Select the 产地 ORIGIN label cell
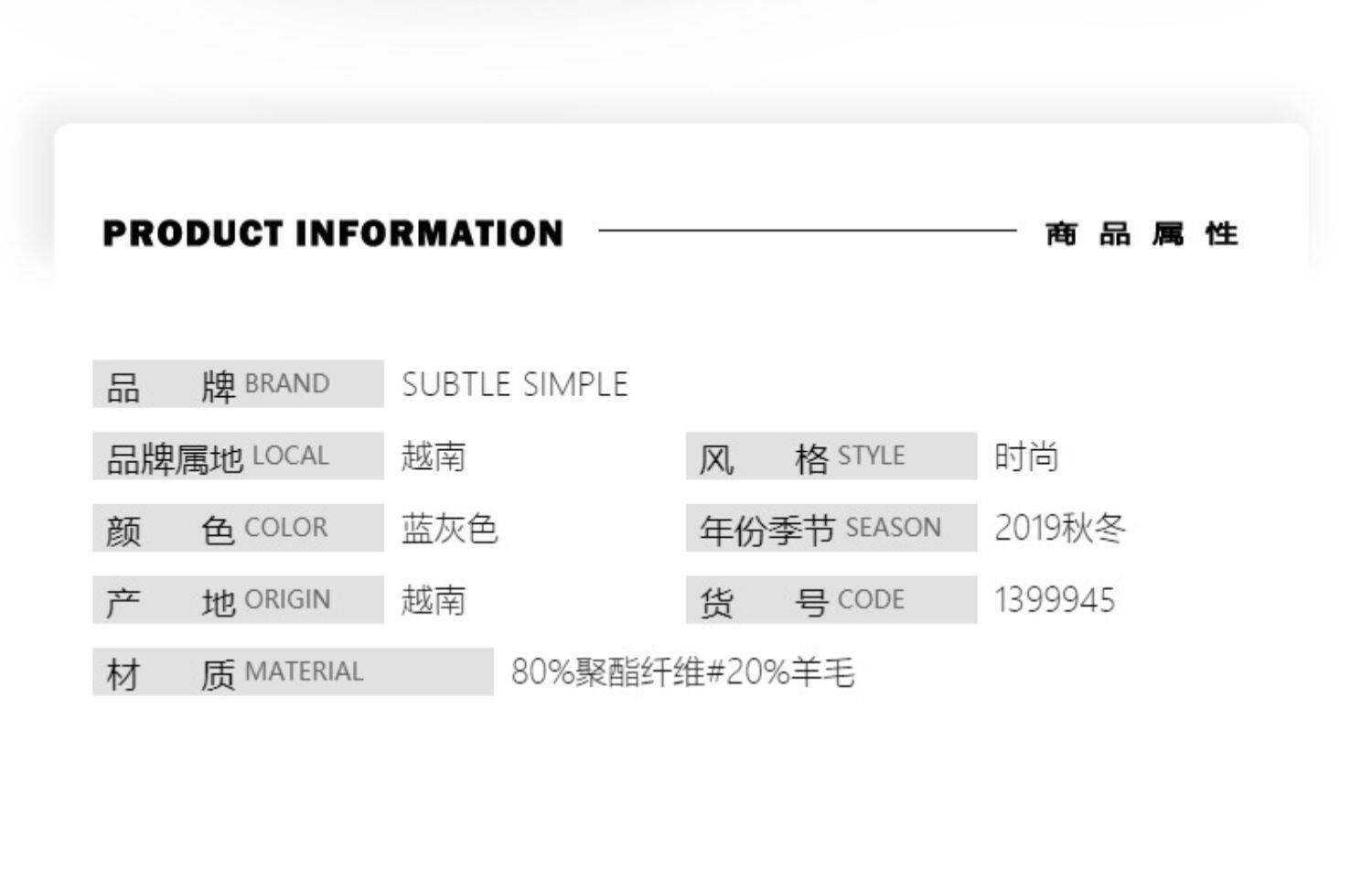The height and width of the screenshot is (891, 1372). 238,600
